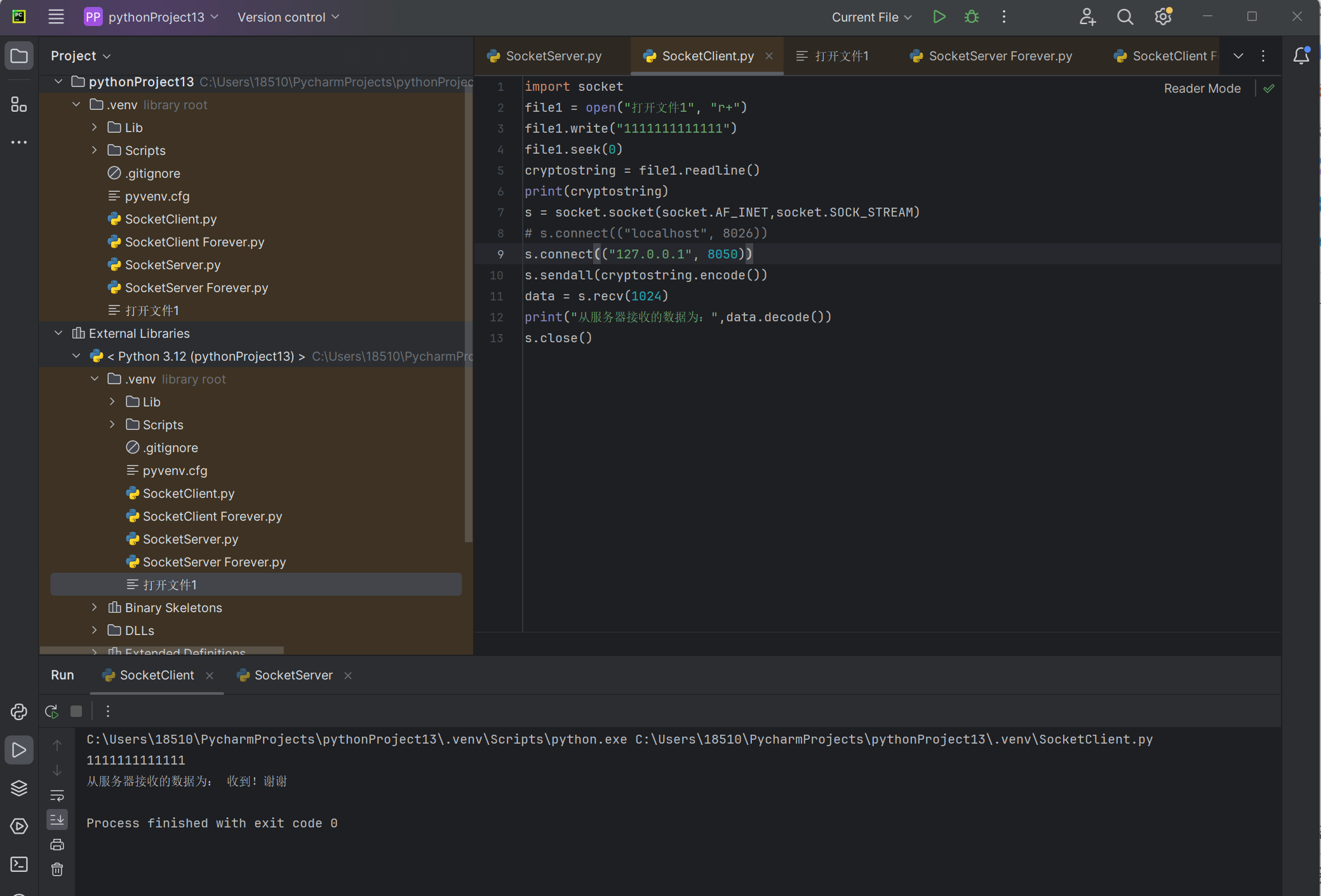
Task: Expand the DLLs folder
Action: (x=95, y=631)
